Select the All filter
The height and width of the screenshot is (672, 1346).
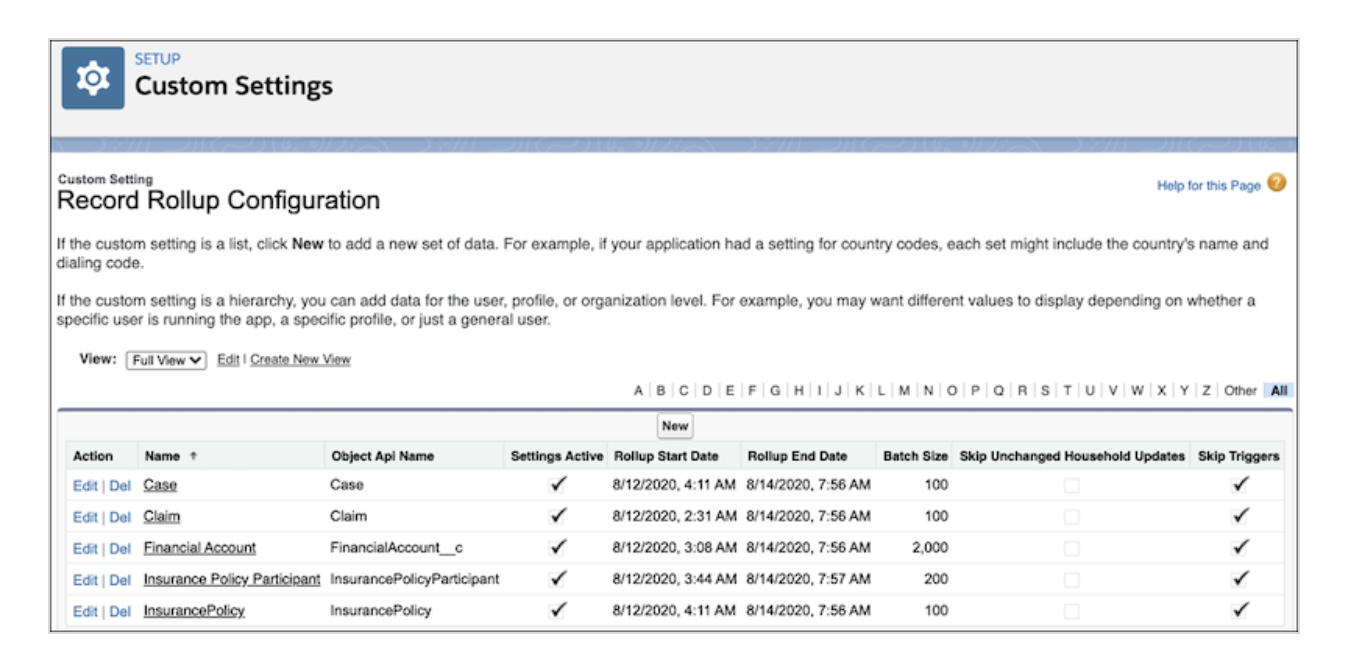coord(1279,391)
